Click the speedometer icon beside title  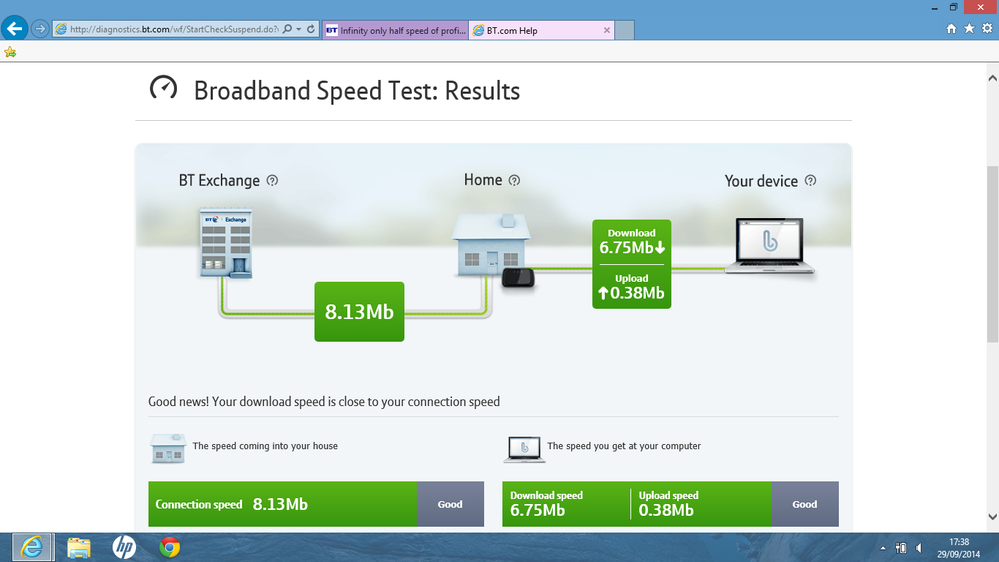[x=163, y=89]
